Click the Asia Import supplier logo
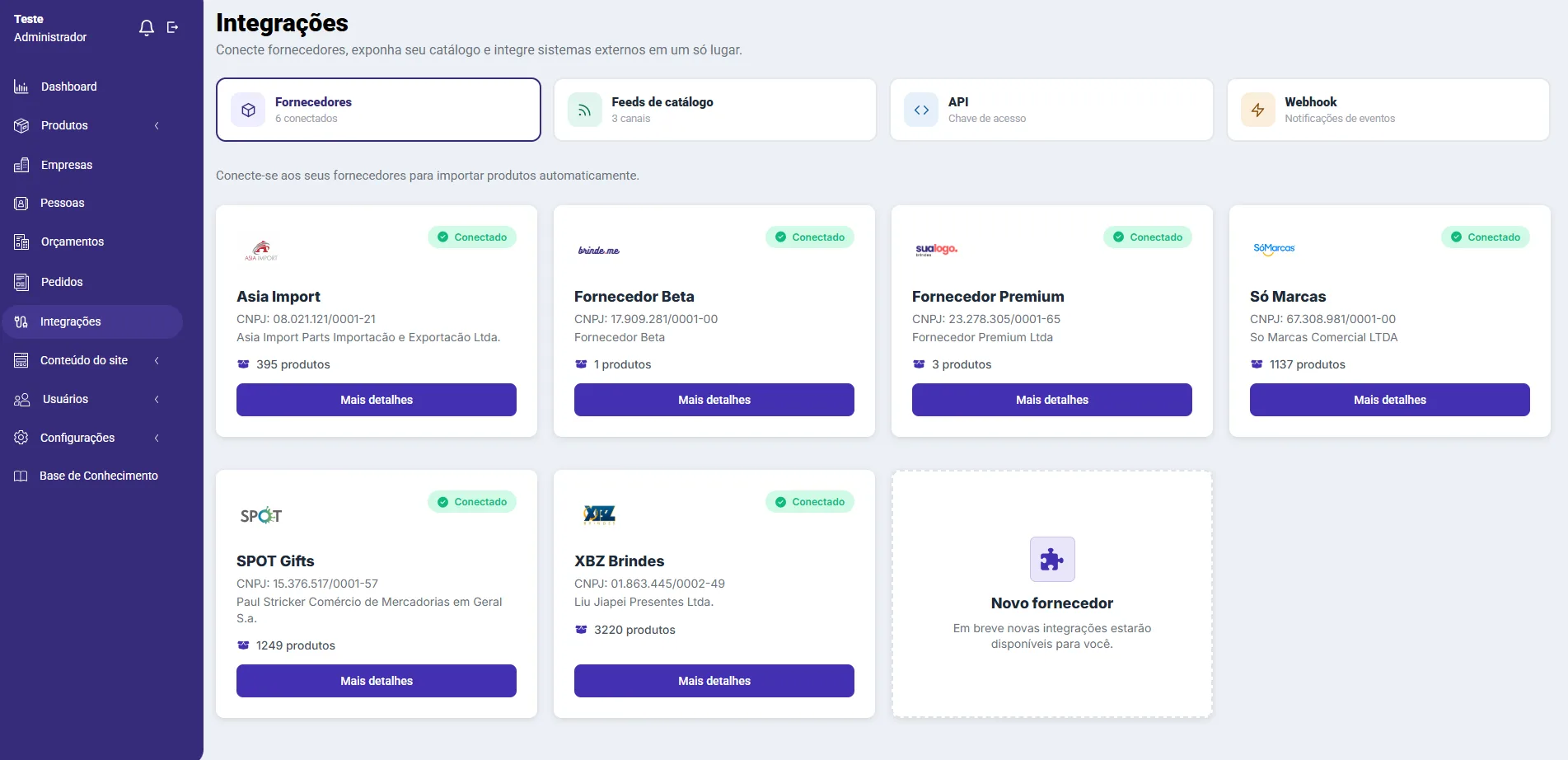The height and width of the screenshot is (760, 1568). click(x=261, y=251)
